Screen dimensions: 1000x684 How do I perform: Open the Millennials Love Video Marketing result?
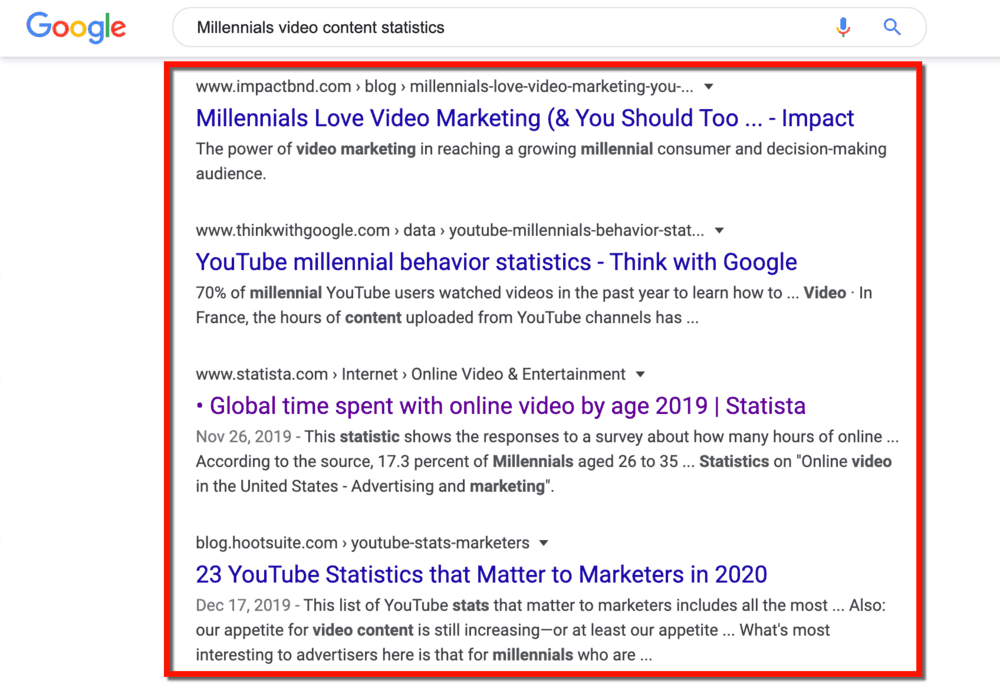point(524,118)
